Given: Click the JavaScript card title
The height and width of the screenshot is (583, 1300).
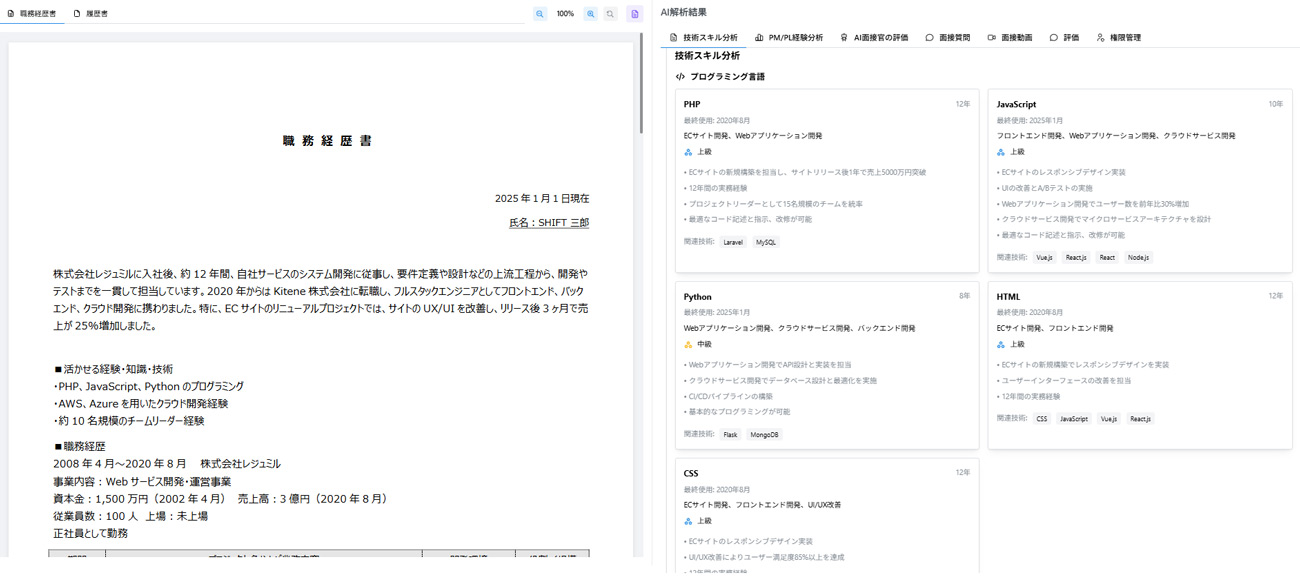Looking at the screenshot, I should (x=1016, y=104).
